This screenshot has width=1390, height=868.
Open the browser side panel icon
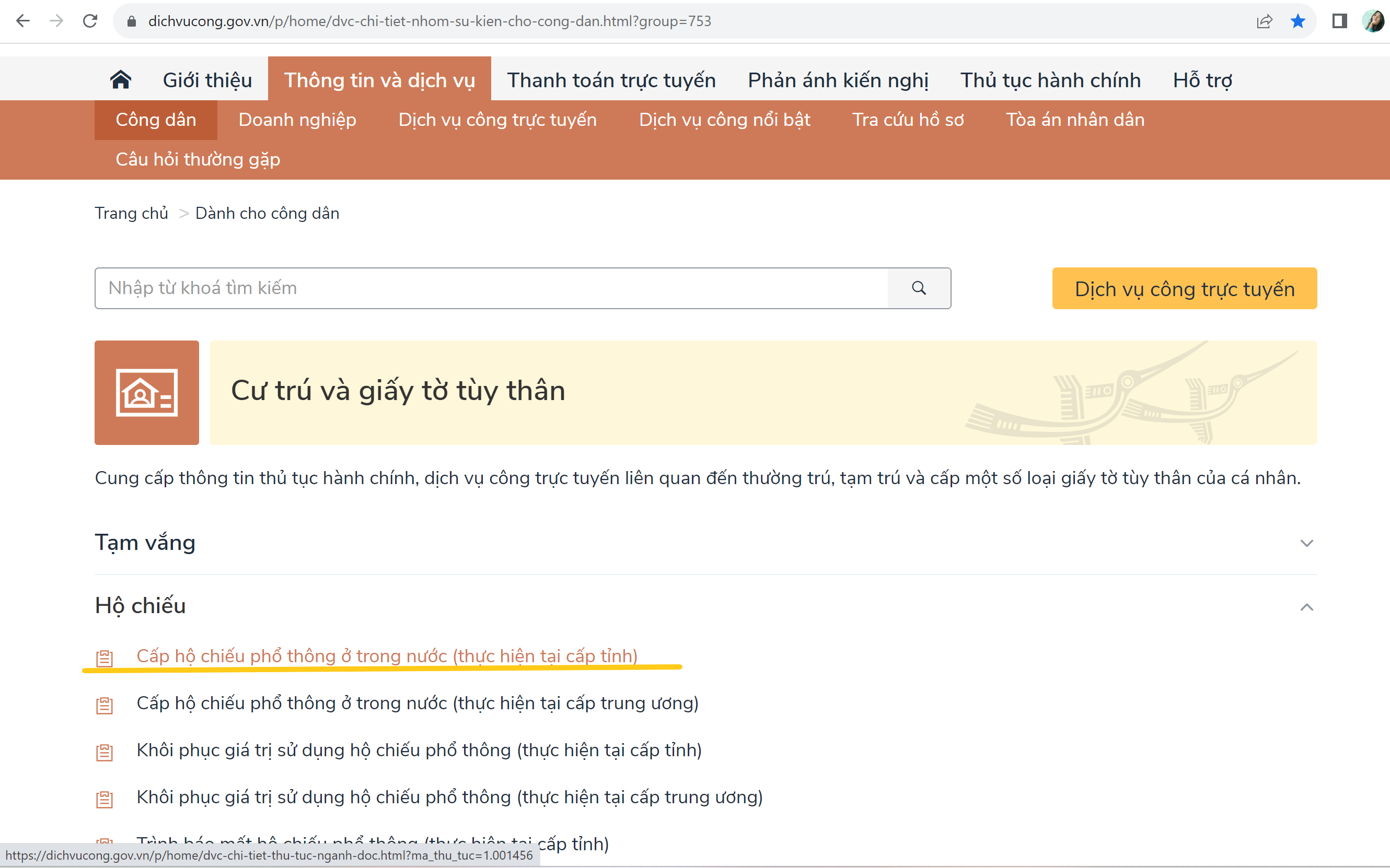pyautogui.click(x=1339, y=21)
